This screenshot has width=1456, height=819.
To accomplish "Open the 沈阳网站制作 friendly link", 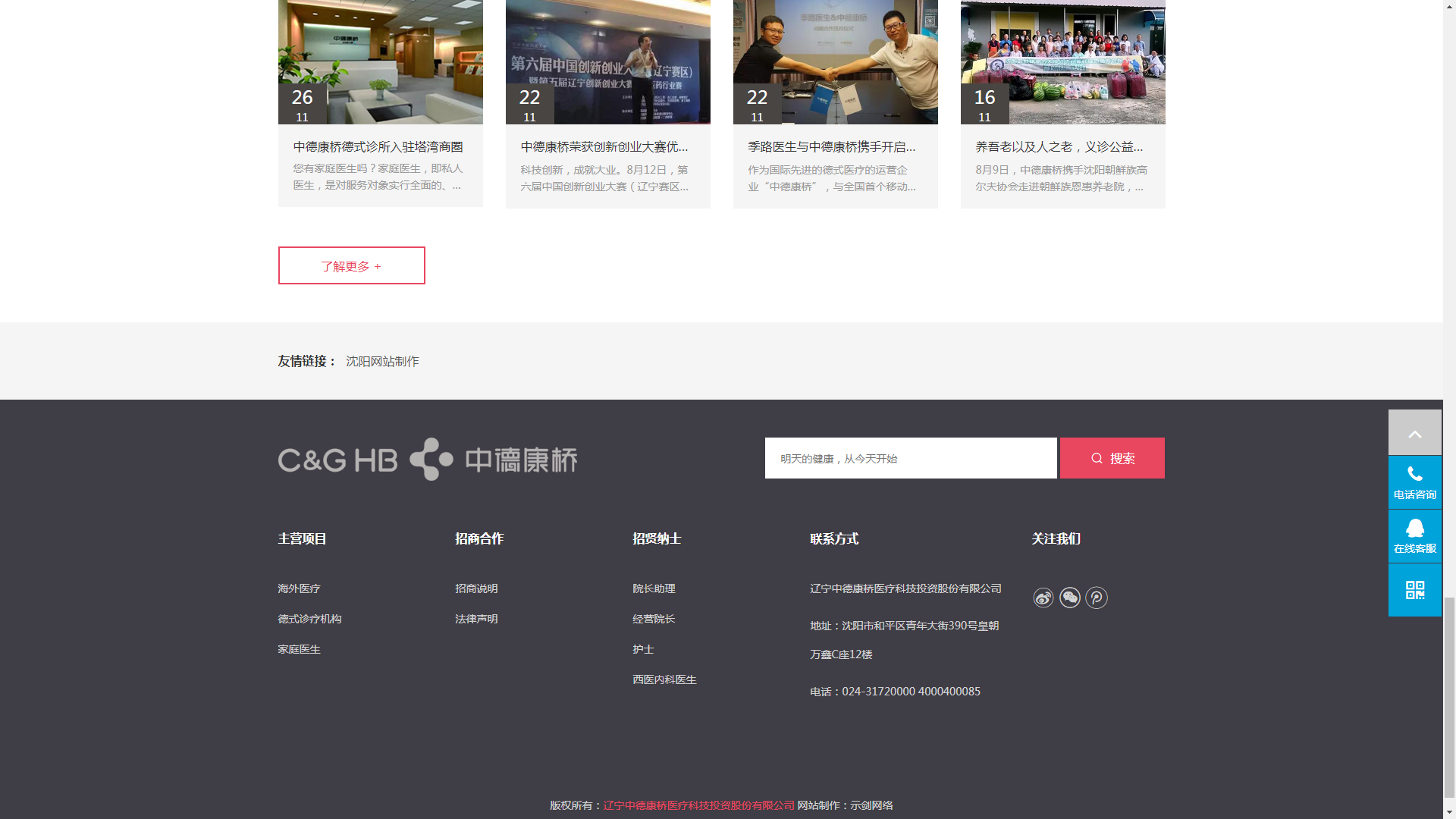I will (382, 362).
